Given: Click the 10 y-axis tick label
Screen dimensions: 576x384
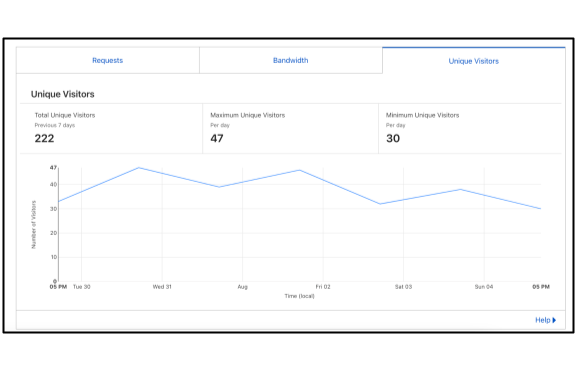Looking at the screenshot, I should (54, 257).
